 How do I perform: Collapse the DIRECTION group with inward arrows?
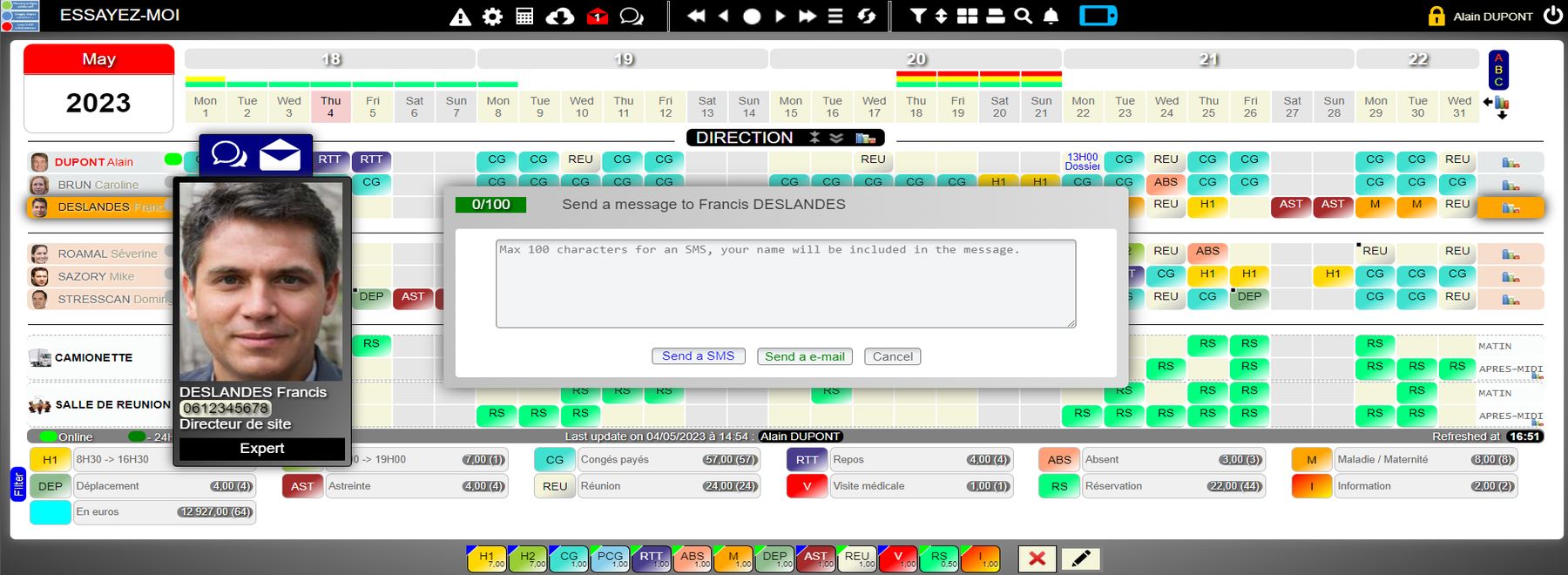814,138
